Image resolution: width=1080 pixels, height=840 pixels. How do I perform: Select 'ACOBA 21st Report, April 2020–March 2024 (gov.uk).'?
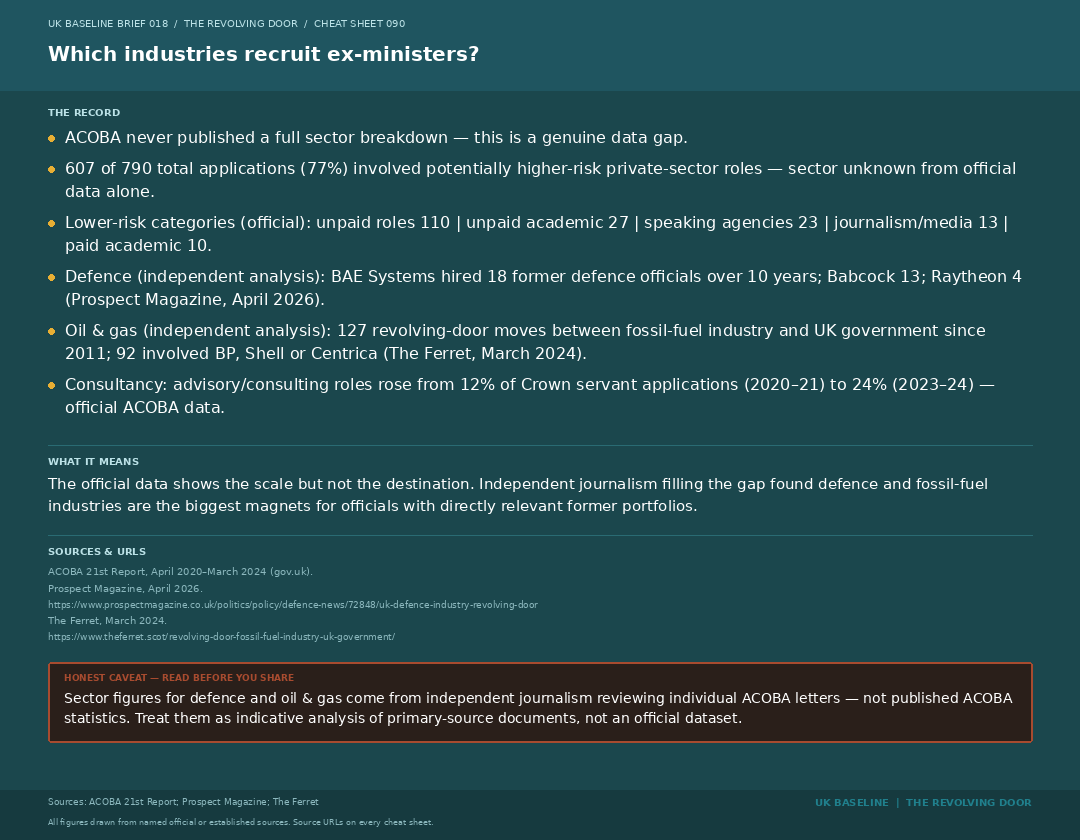coord(180,571)
